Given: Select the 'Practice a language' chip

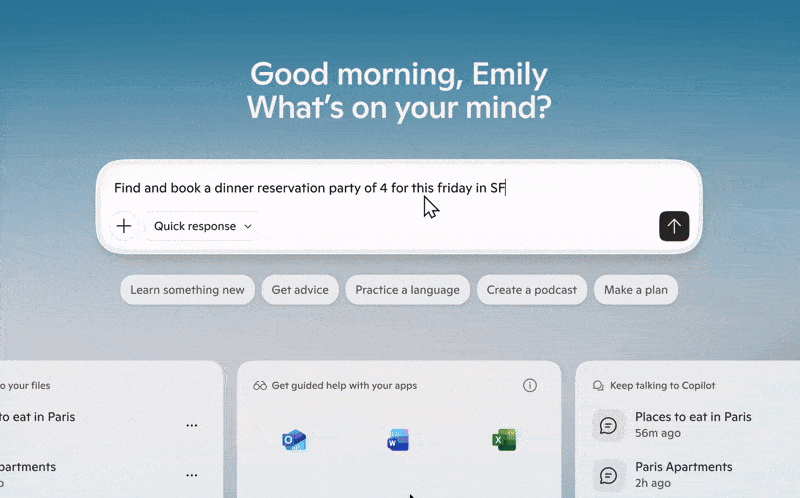Looking at the screenshot, I should point(407,290).
